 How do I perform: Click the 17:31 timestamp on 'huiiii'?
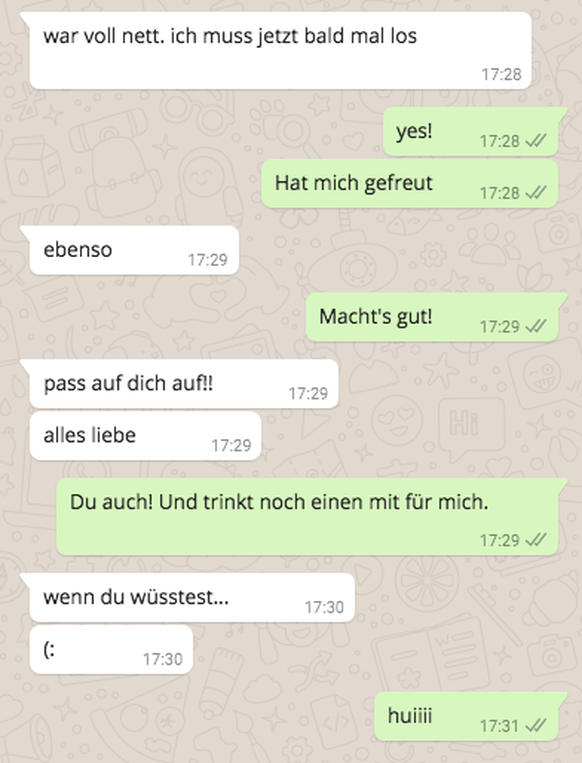[499, 726]
